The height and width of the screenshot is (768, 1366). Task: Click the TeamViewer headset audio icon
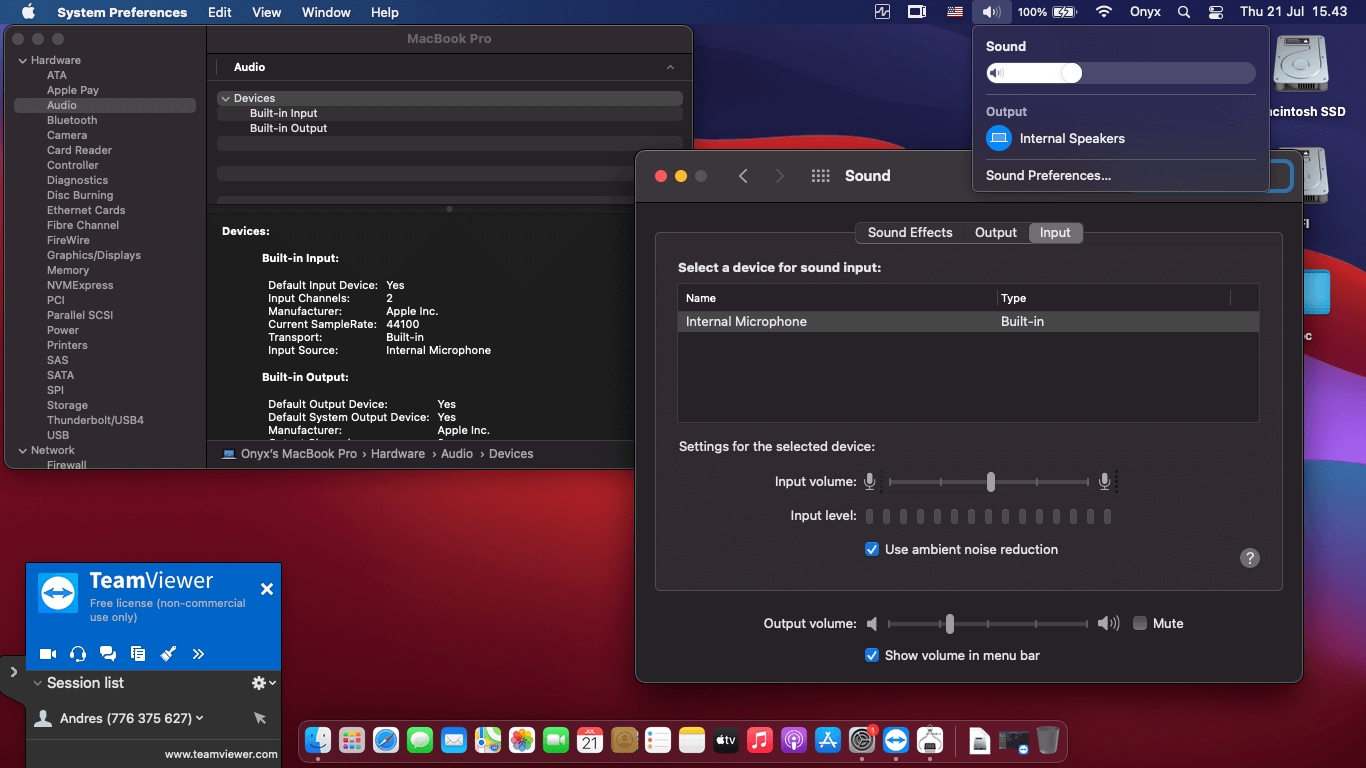pyautogui.click(x=78, y=654)
